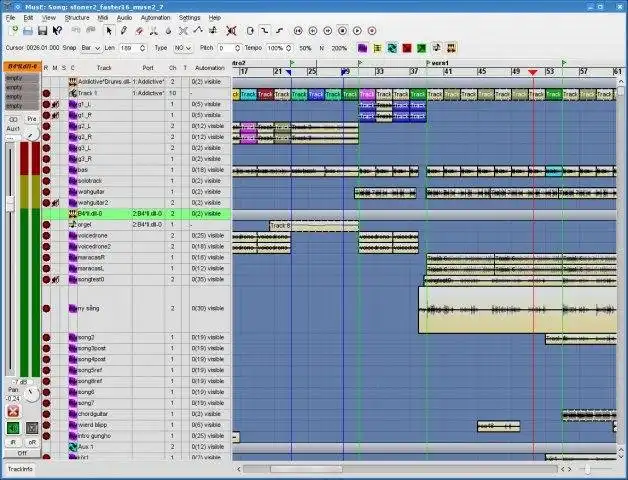This screenshot has height=480, width=628.
Task: Select the highlighted B4*II.dll-0 track row
Action: [136, 214]
